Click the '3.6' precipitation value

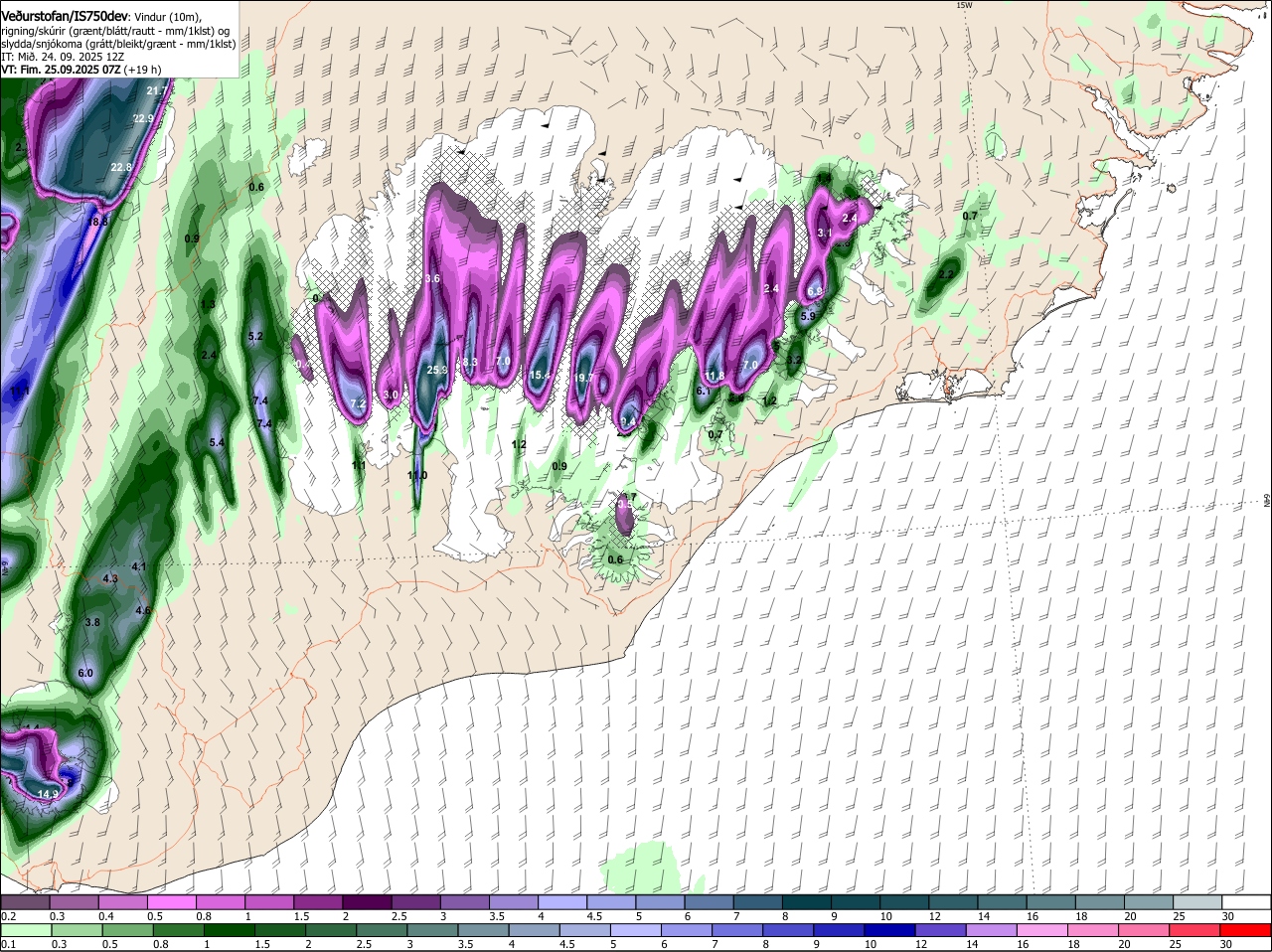point(432,279)
